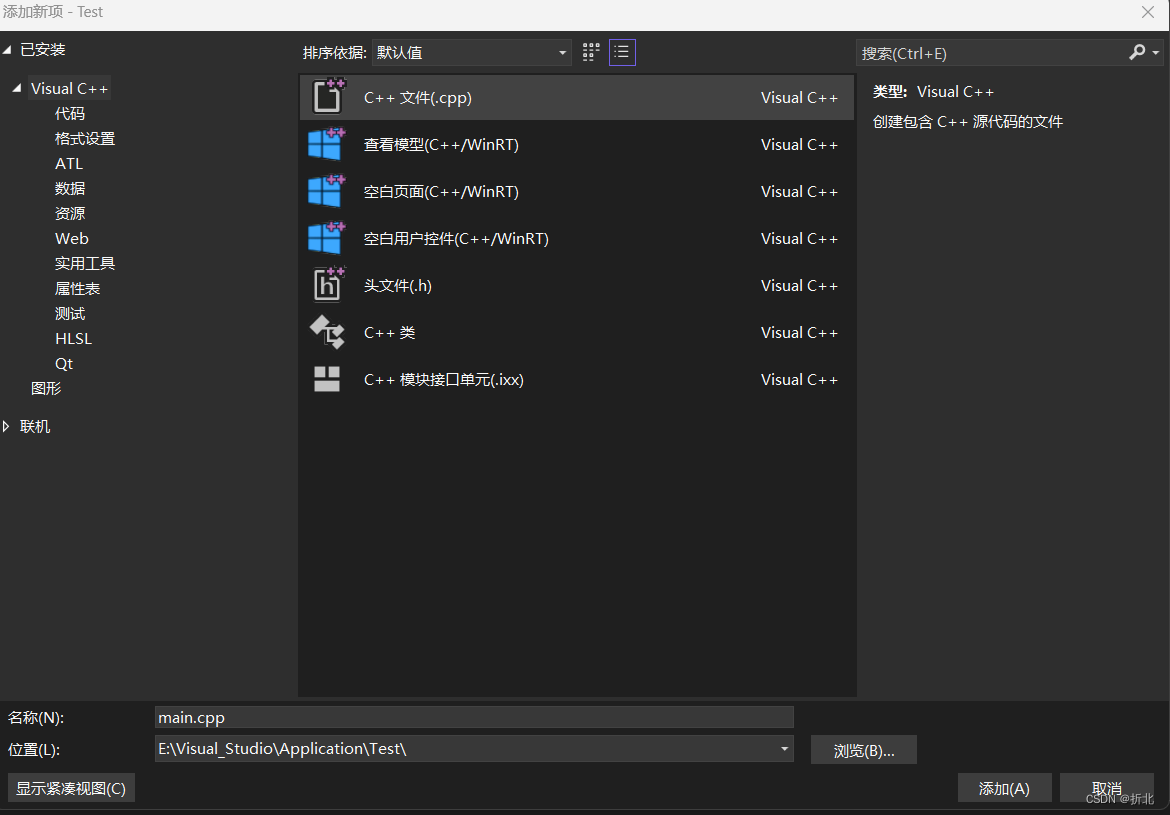Select the 测试 category
1170x815 pixels.
[x=70, y=313]
